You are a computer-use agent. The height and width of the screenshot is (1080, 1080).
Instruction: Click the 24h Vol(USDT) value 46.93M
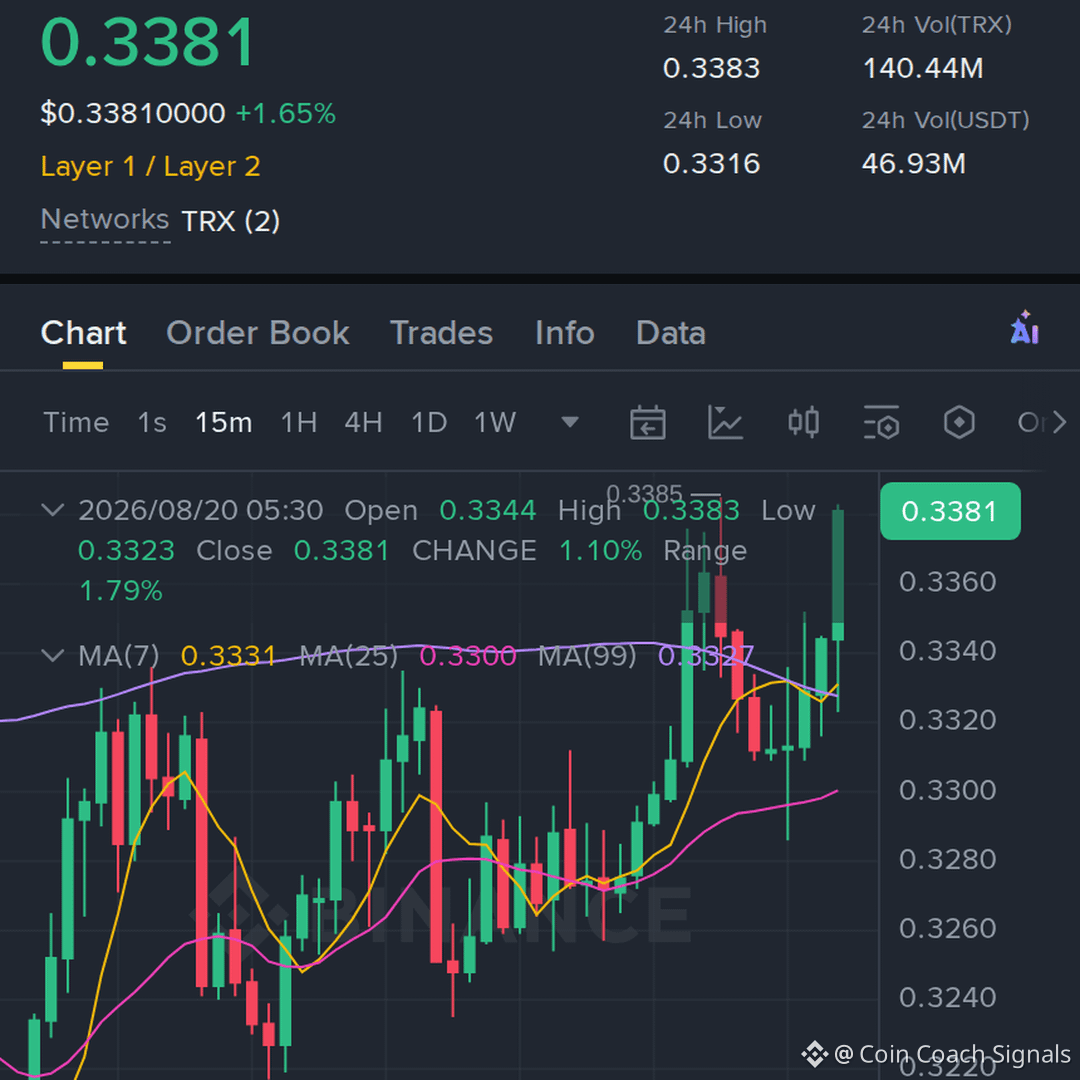tap(914, 164)
